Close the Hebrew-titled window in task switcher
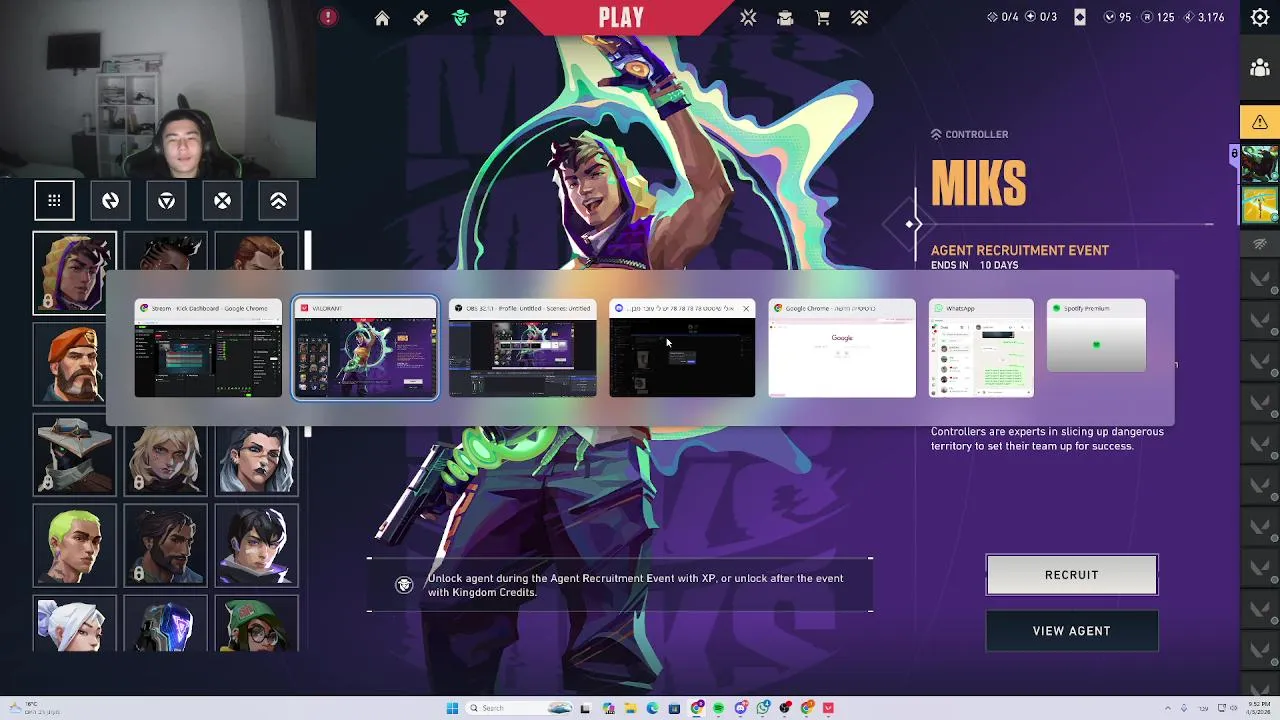This screenshot has width=1280, height=720. pyautogui.click(x=745, y=308)
